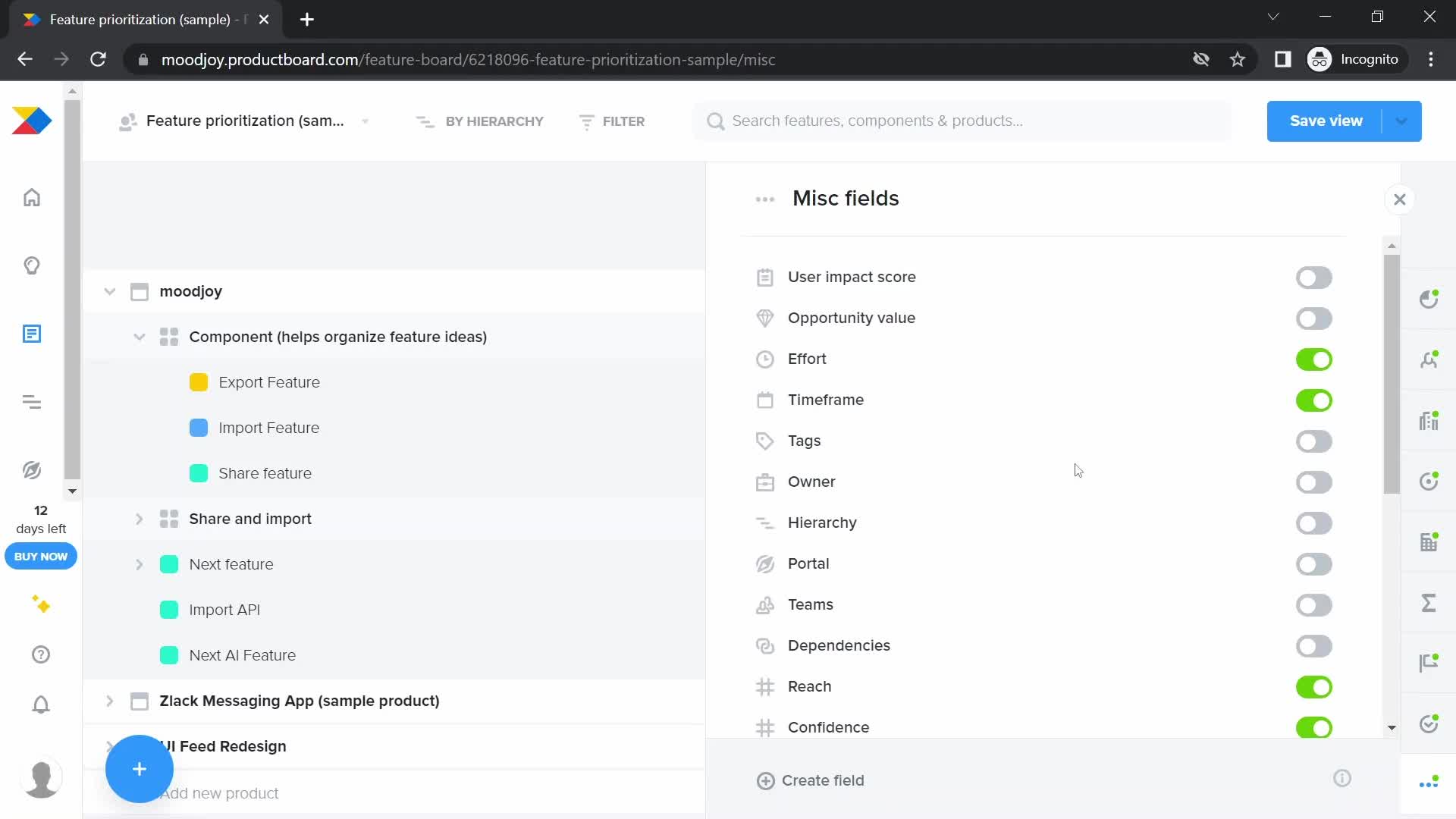
Task: Click the Misc fields list scrollbar
Action: point(1392,374)
